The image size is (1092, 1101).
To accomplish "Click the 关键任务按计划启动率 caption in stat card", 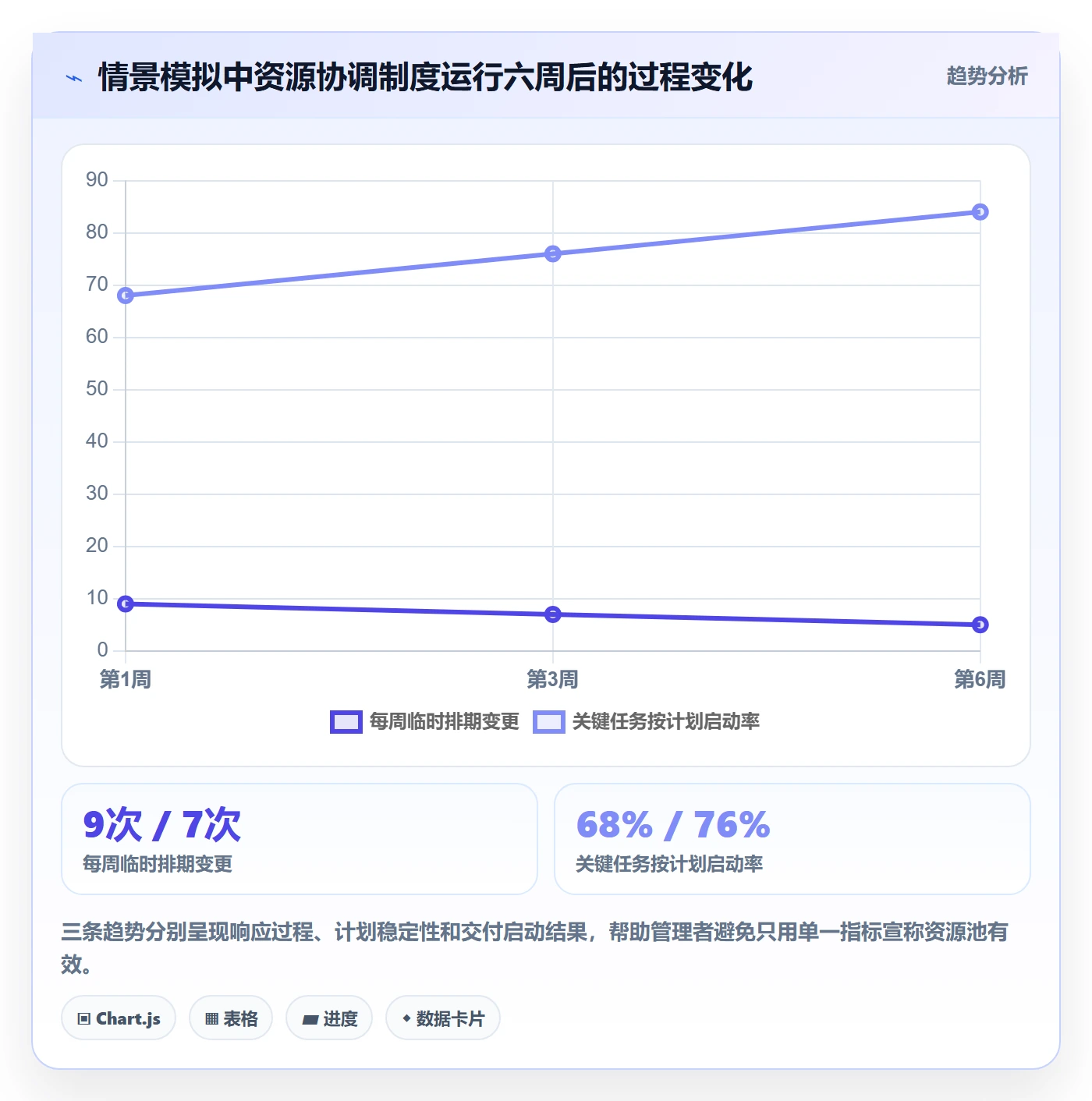I will click(x=669, y=864).
